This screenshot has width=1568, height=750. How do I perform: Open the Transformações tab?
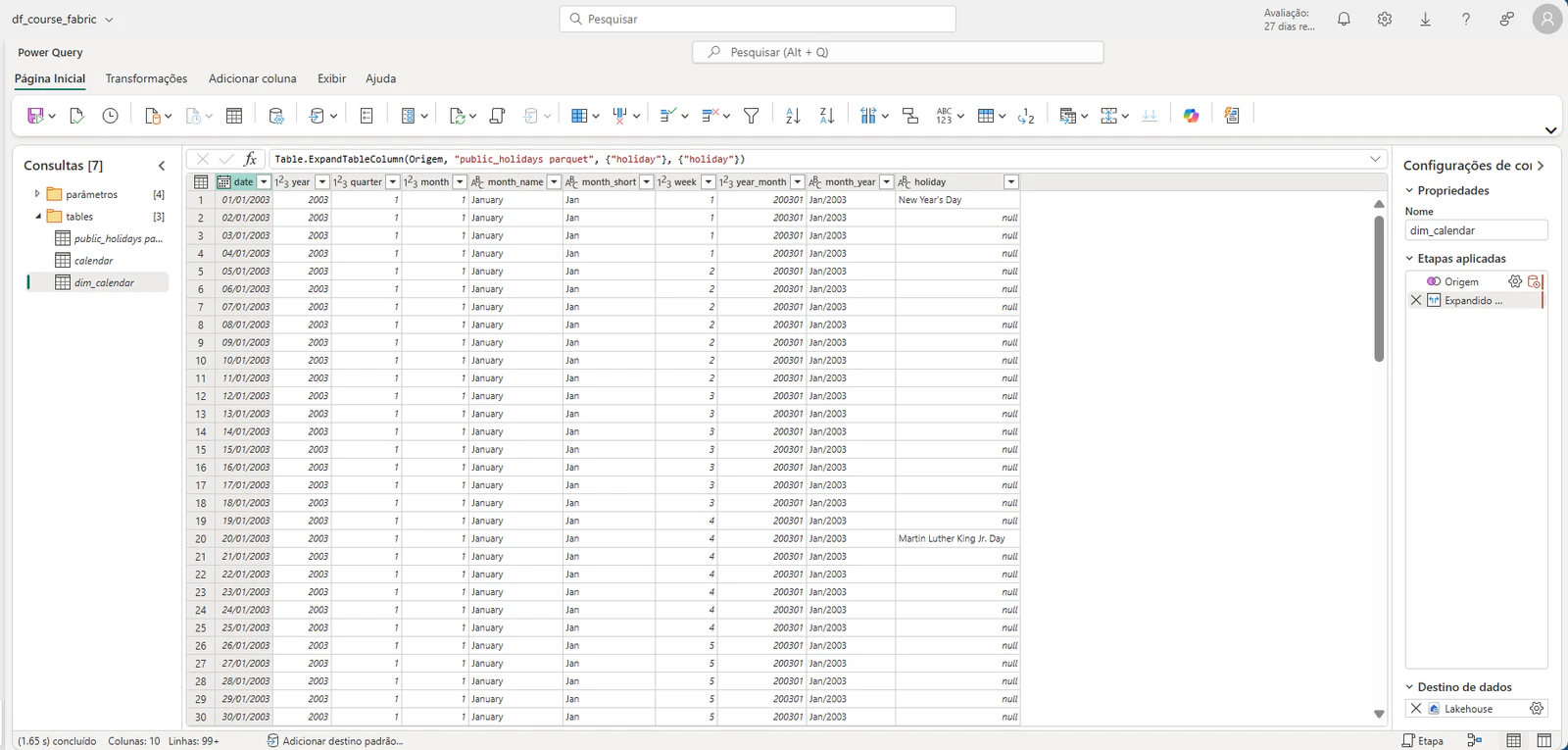click(146, 78)
